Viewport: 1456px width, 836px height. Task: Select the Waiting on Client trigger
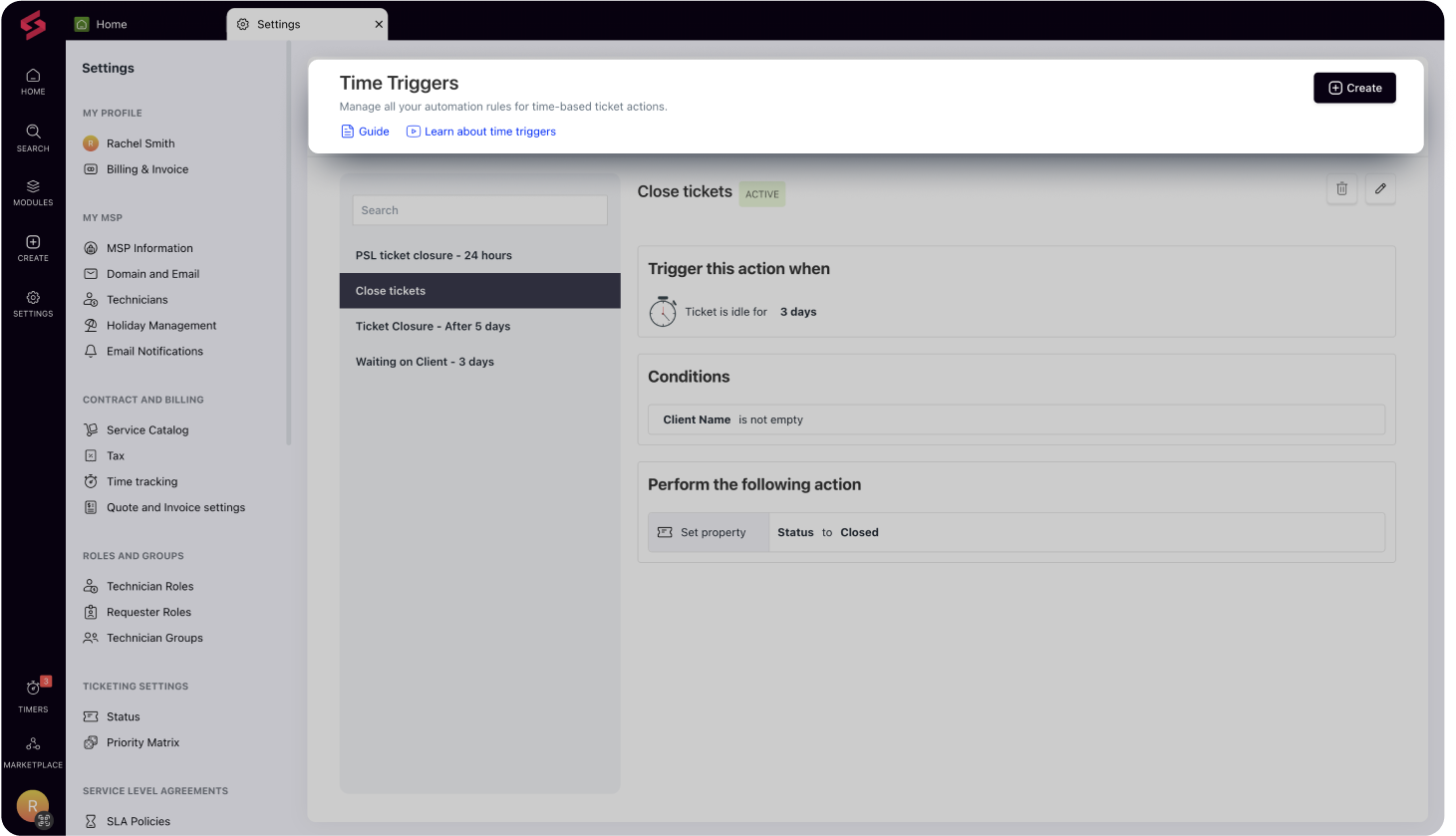tap(426, 361)
